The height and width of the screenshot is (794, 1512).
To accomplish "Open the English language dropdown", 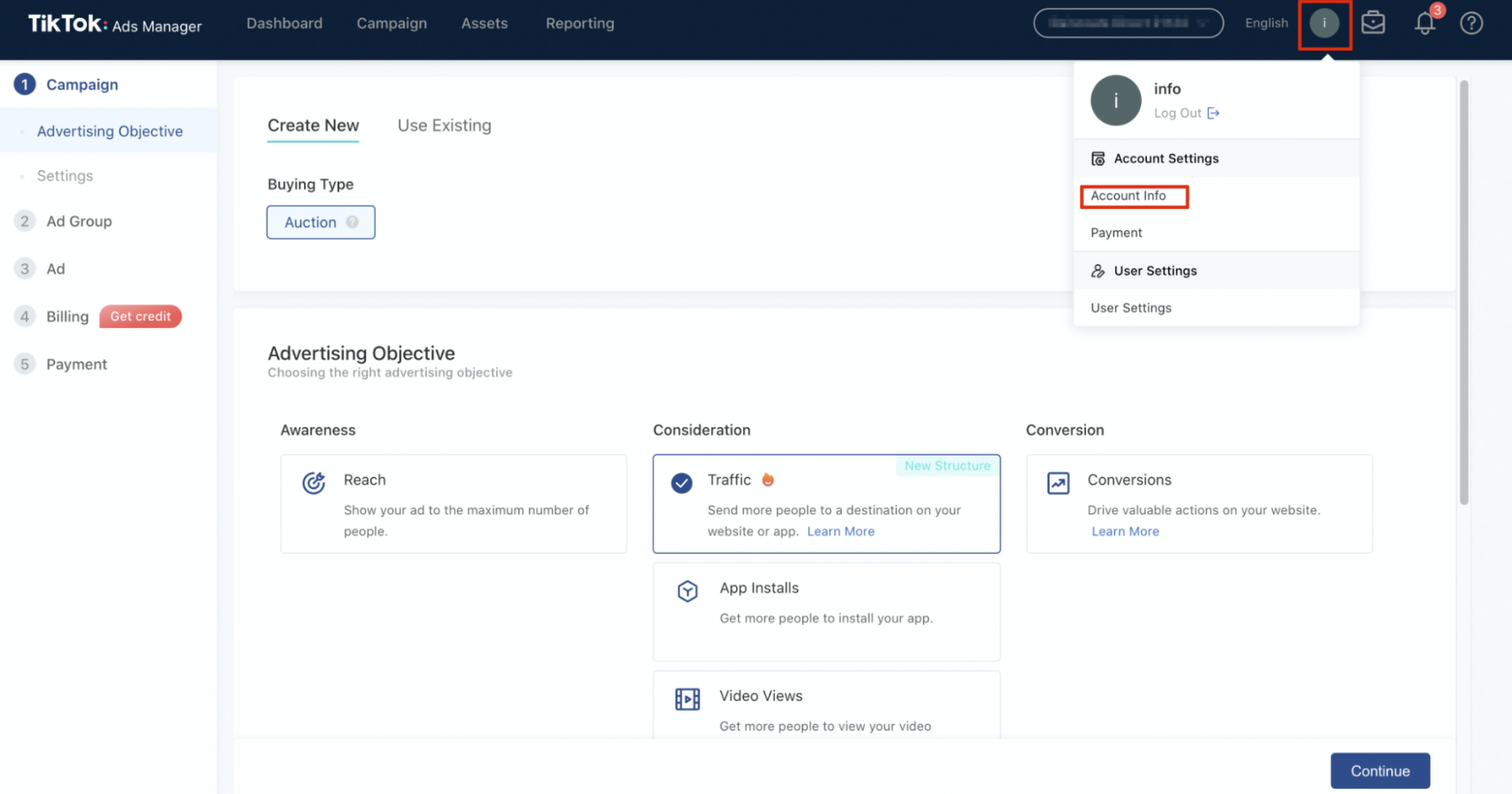I will coord(1266,23).
